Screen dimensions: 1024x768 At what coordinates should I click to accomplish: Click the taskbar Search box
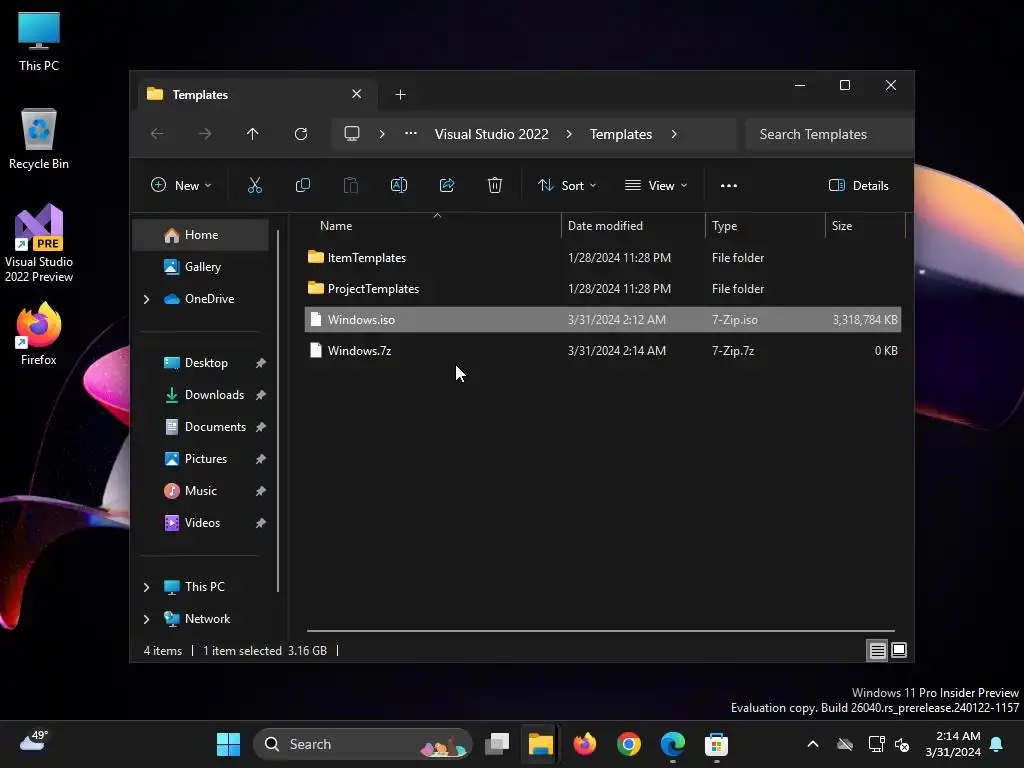coord(362,744)
